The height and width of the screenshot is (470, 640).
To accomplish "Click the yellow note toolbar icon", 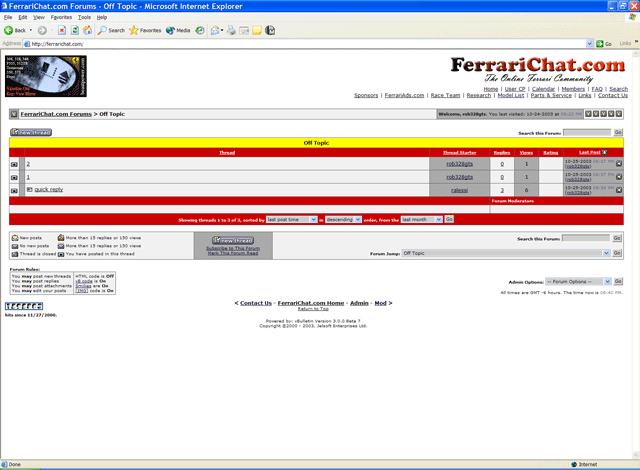I will (257, 31).
